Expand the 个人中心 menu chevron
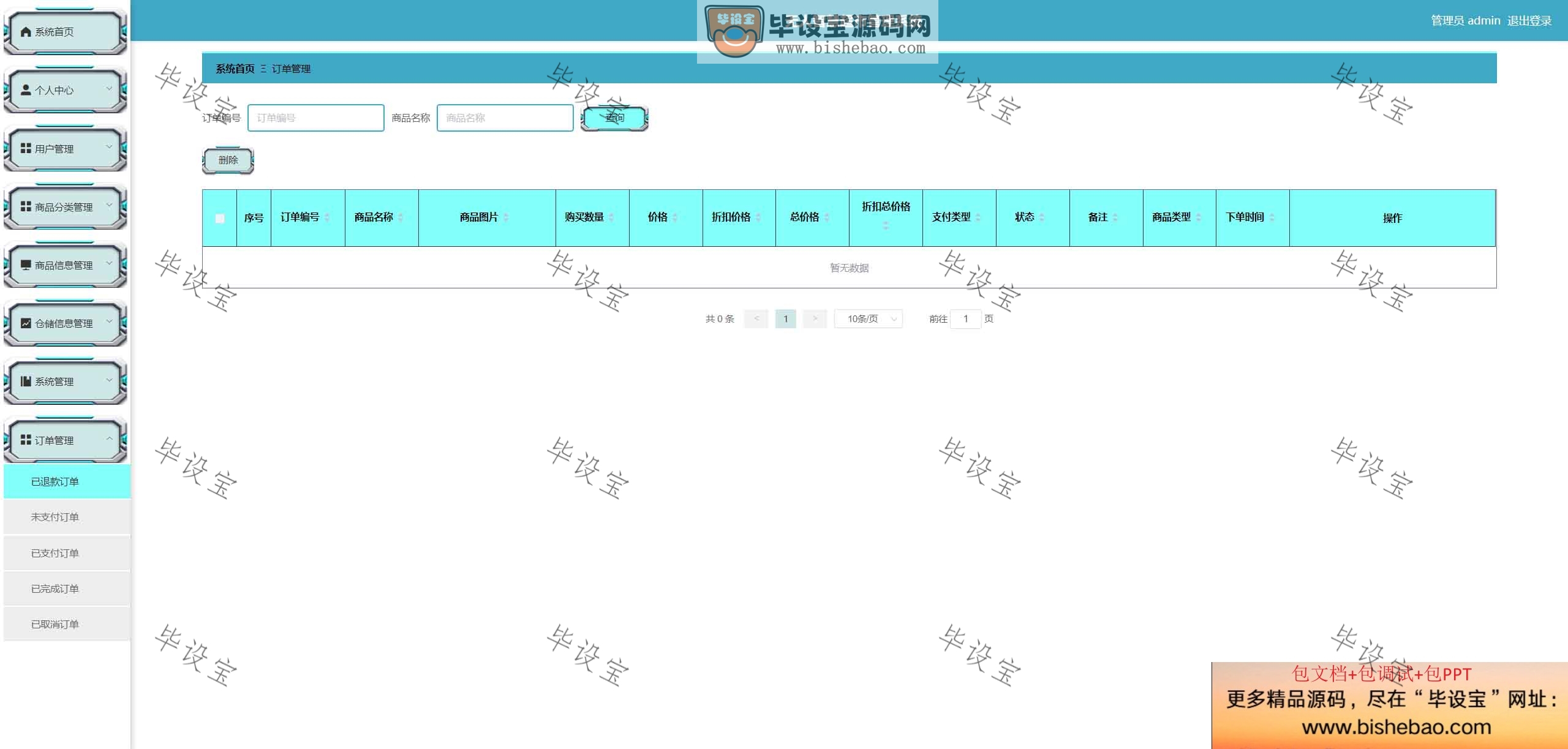Screen dimensions: 1568x749 109,89
